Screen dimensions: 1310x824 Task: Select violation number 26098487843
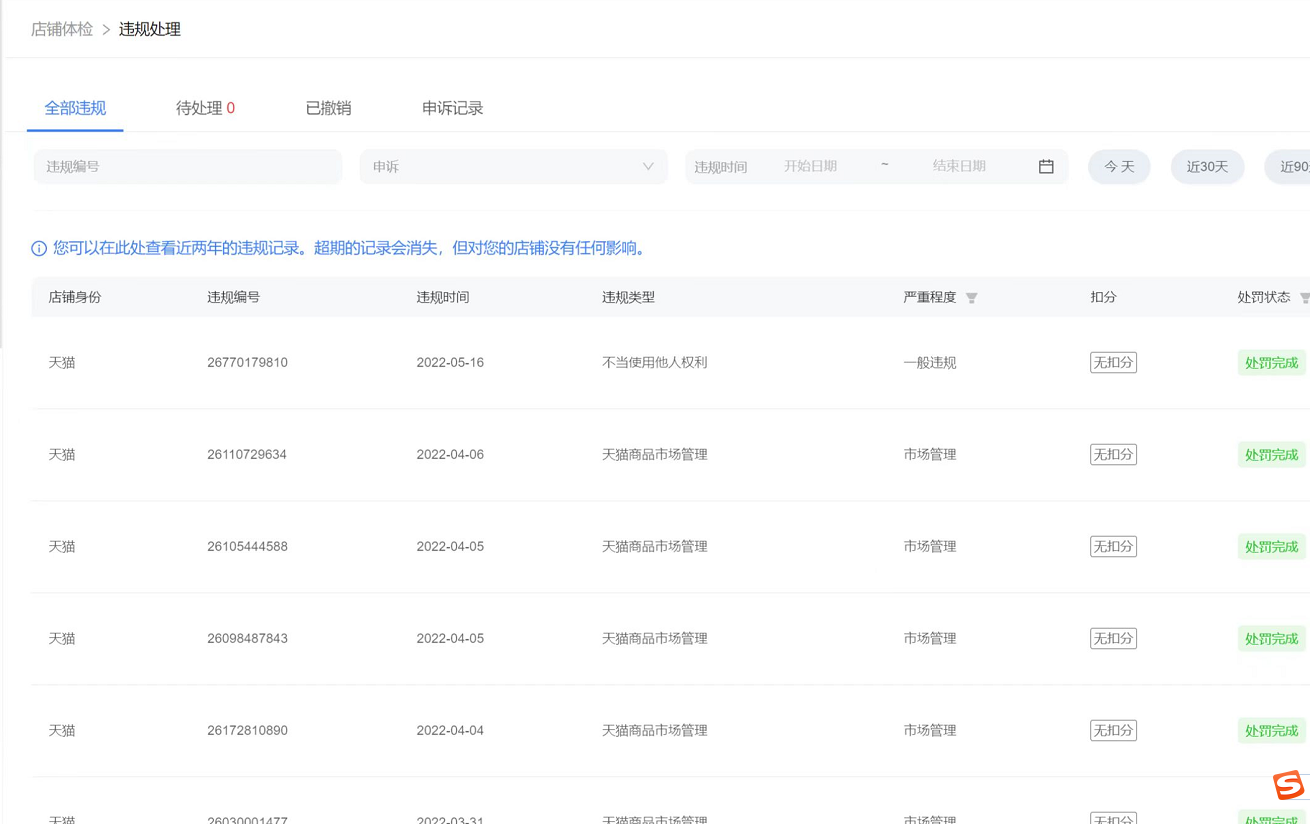(x=247, y=639)
